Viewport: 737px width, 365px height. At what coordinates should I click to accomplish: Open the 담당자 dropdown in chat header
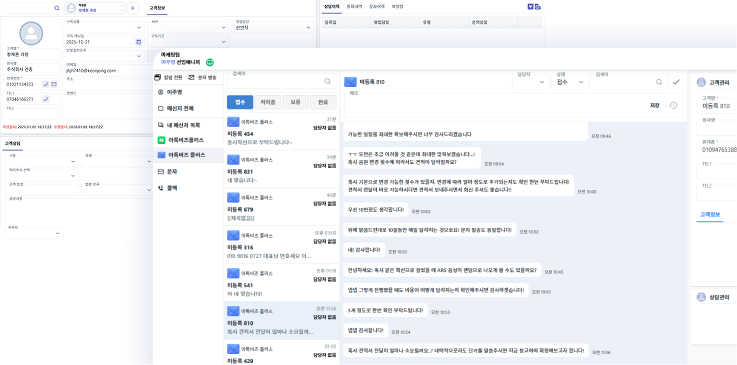tap(531, 81)
